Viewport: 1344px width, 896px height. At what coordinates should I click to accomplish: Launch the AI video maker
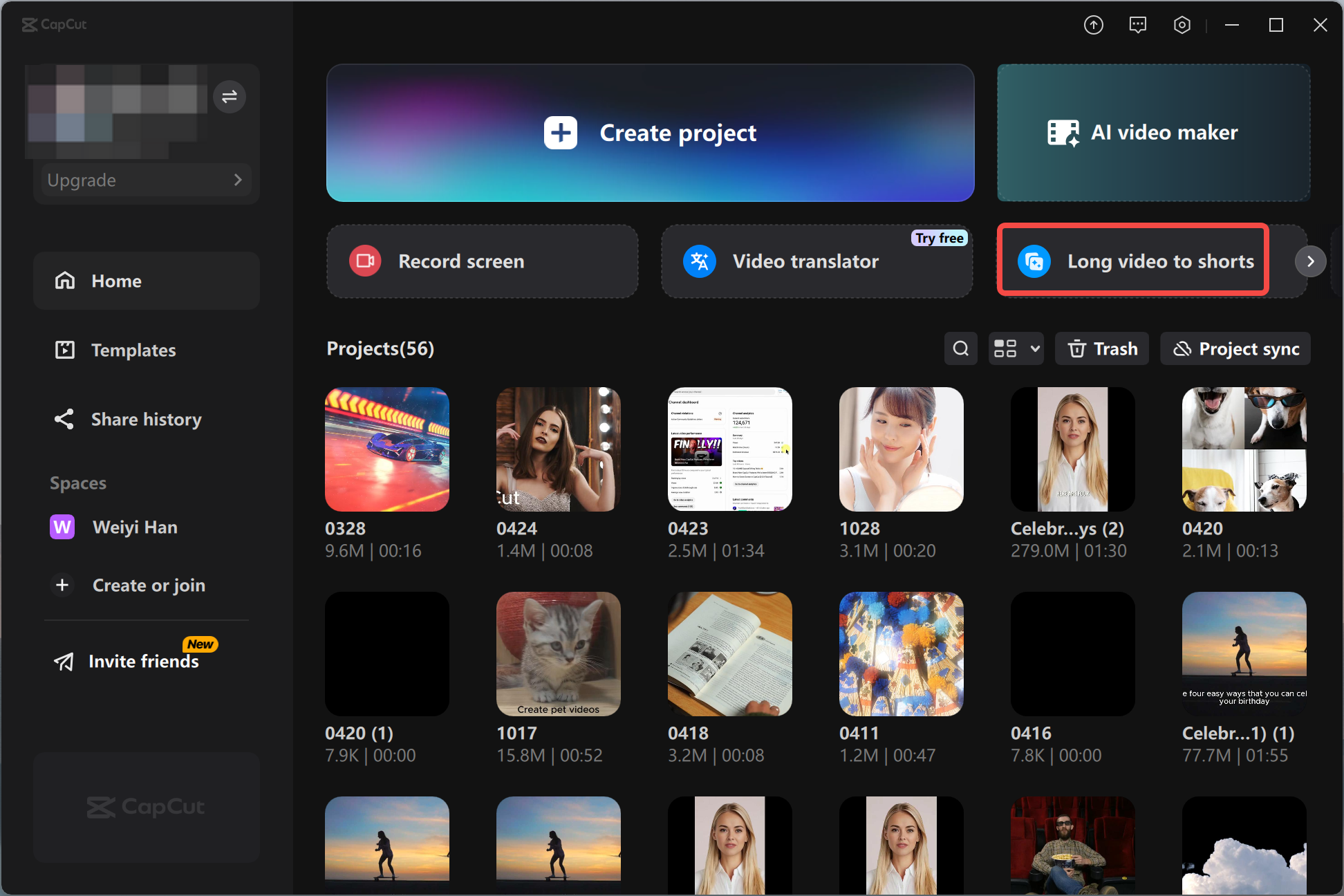coord(1152,133)
